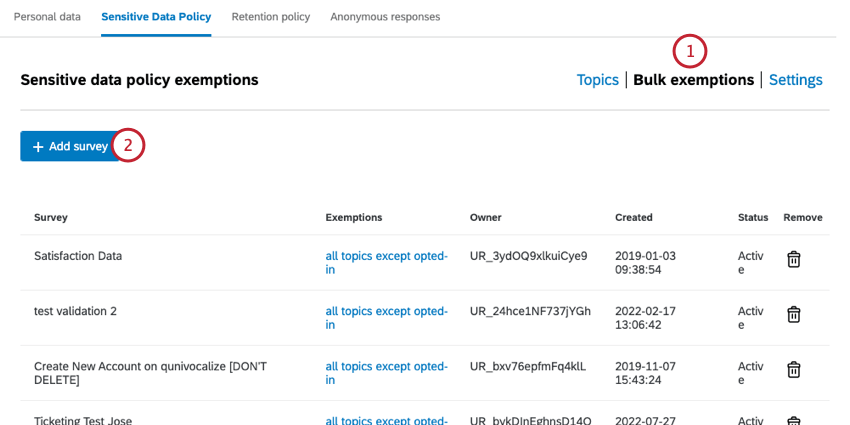
Task: Click the Owner column header
Action: [x=485, y=217]
